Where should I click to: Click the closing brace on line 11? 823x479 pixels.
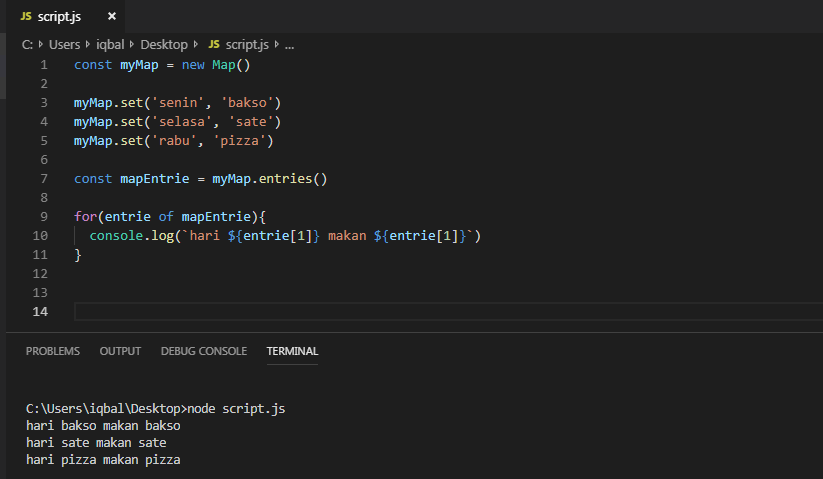pos(78,255)
